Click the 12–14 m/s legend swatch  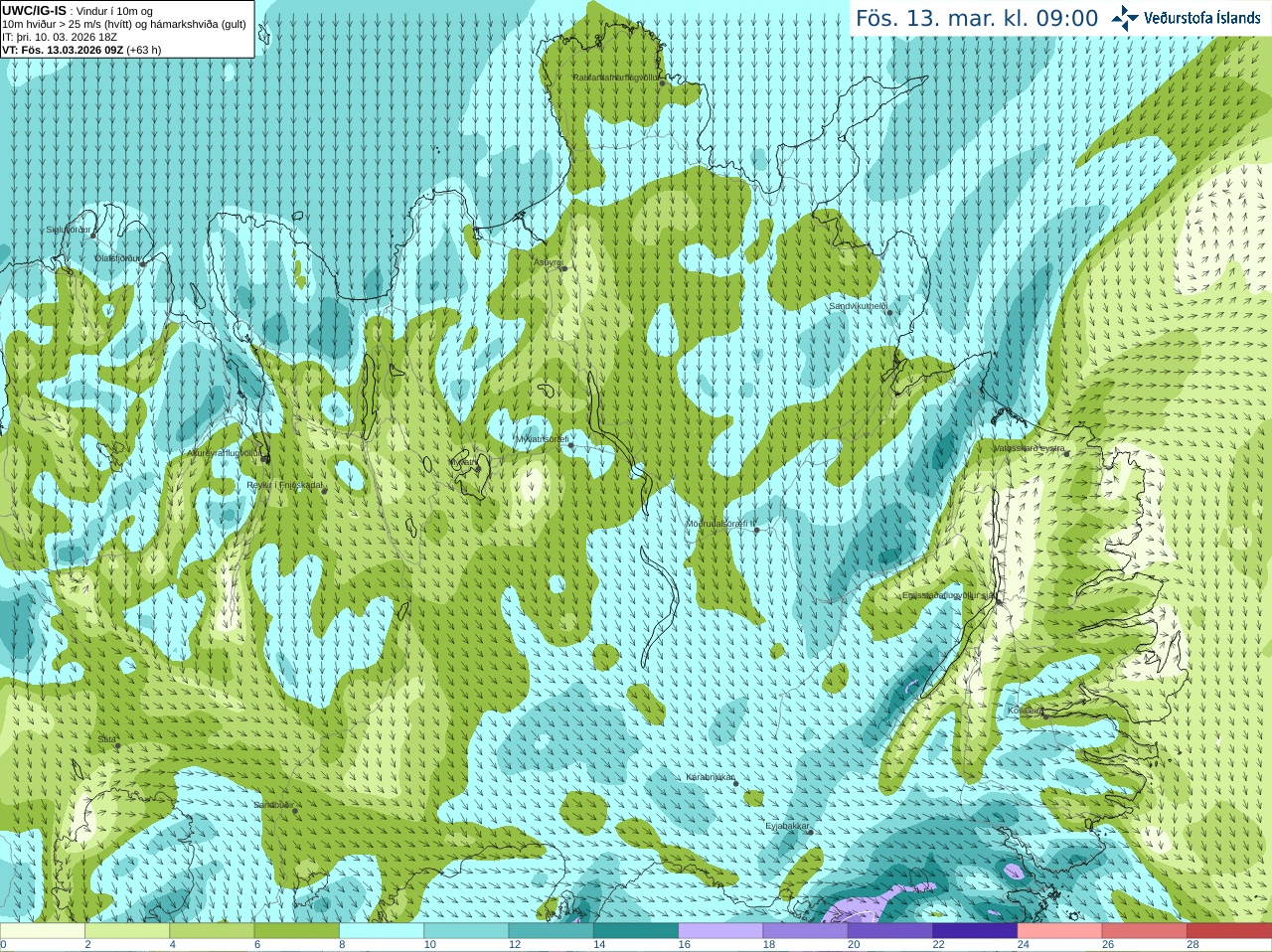[x=552, y=931]
